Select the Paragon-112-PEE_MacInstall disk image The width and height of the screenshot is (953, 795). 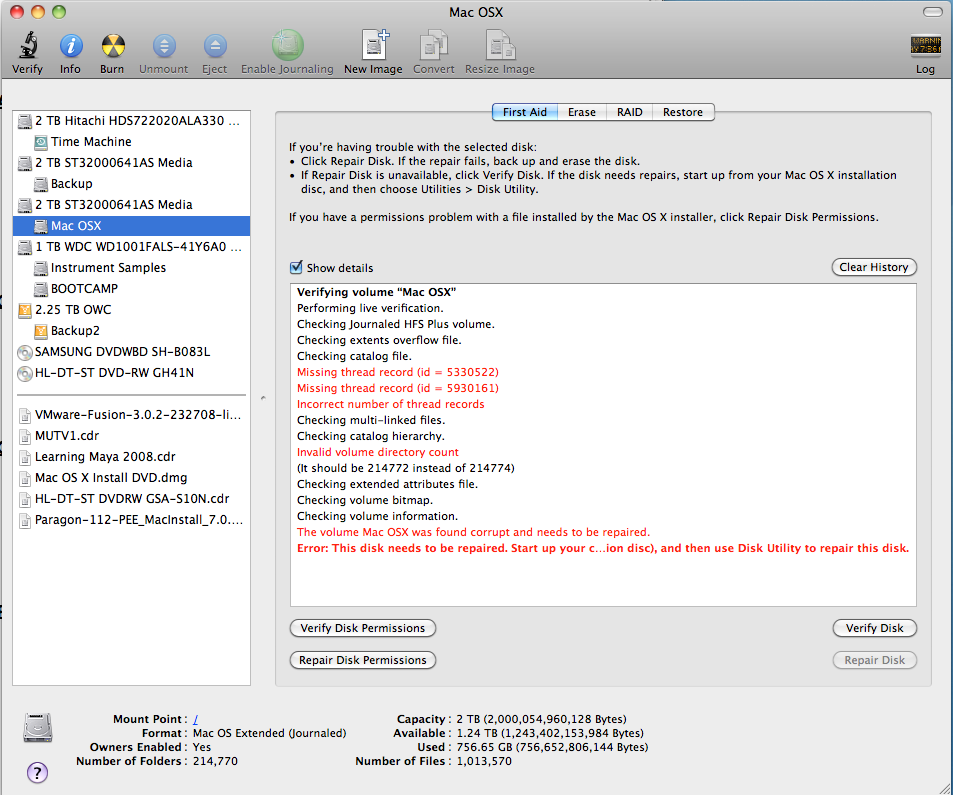pos(131,520)
